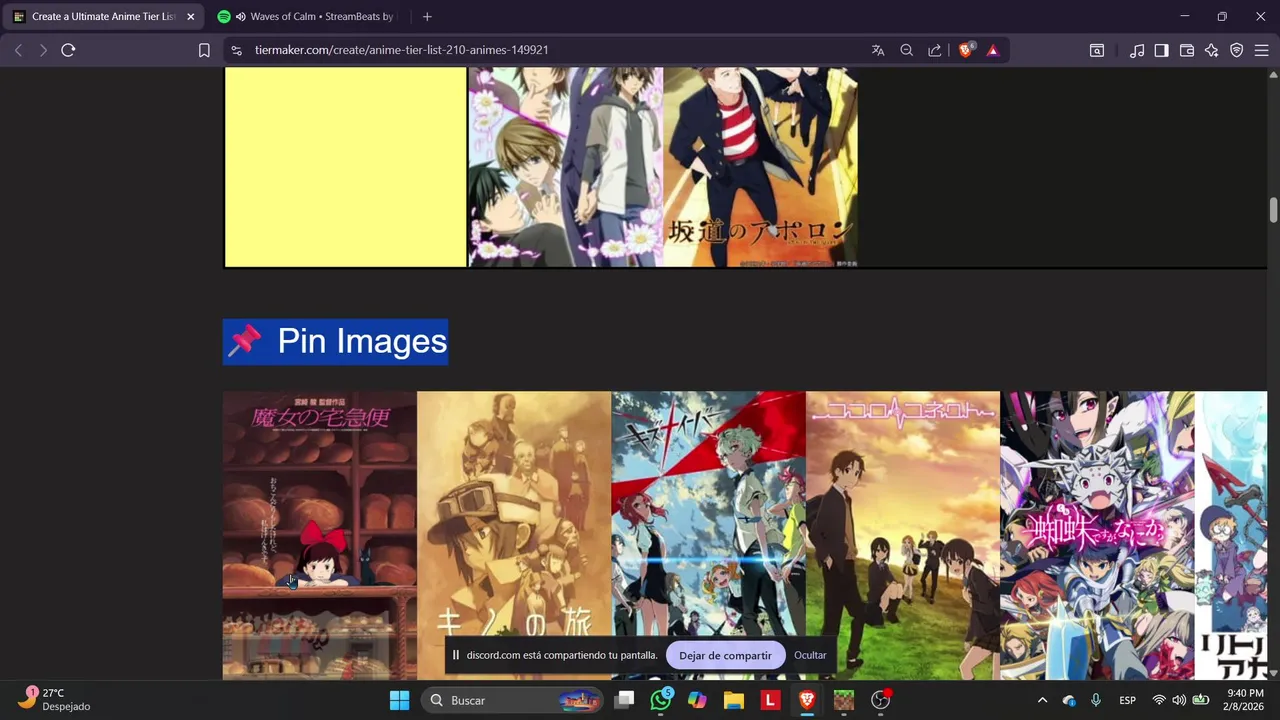
Task: Open the Brave Rewards triangle icon
Action: pyautogui.click(x=992, y=50)
